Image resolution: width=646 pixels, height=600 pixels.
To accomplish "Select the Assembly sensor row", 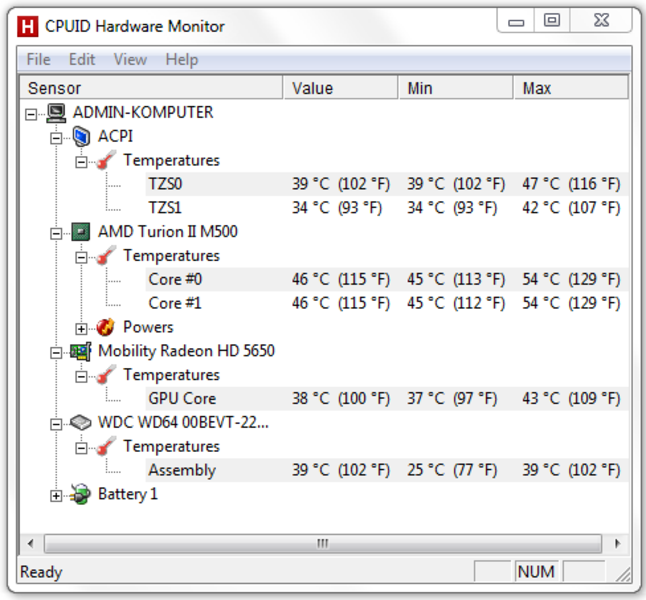I will pos(386,470).
